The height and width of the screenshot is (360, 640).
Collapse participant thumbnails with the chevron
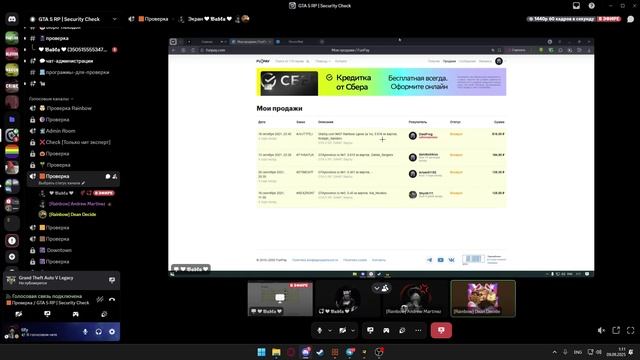pos(377,288)
